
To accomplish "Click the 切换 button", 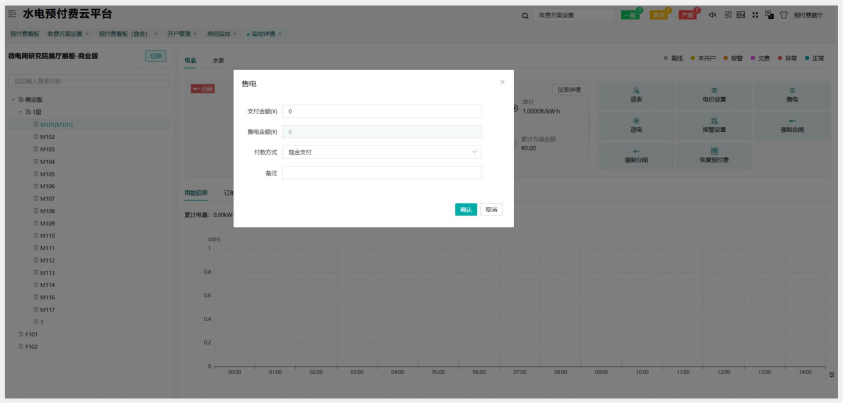I will click(155, 56).
